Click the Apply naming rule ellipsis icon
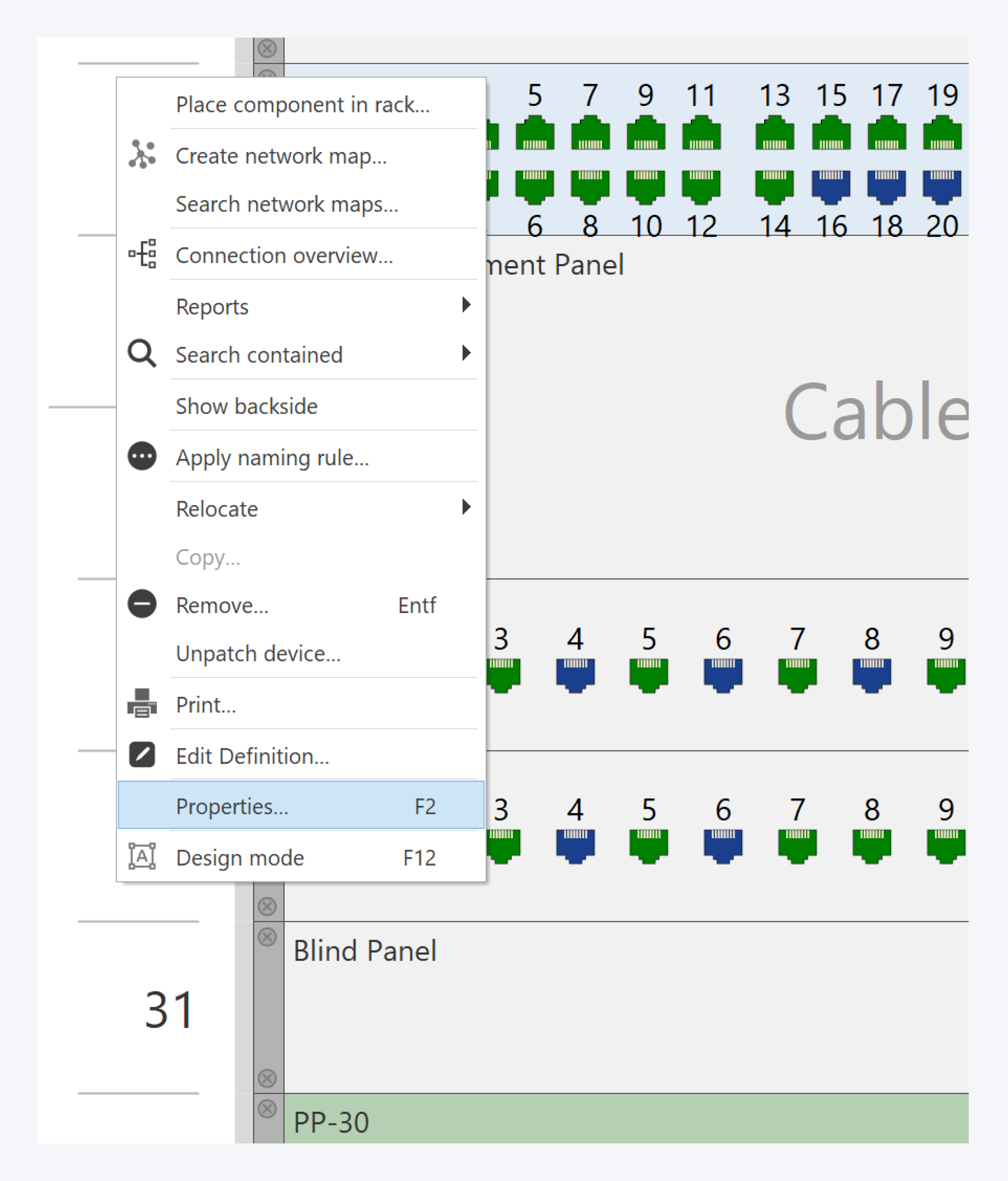 tap(143, 456)
